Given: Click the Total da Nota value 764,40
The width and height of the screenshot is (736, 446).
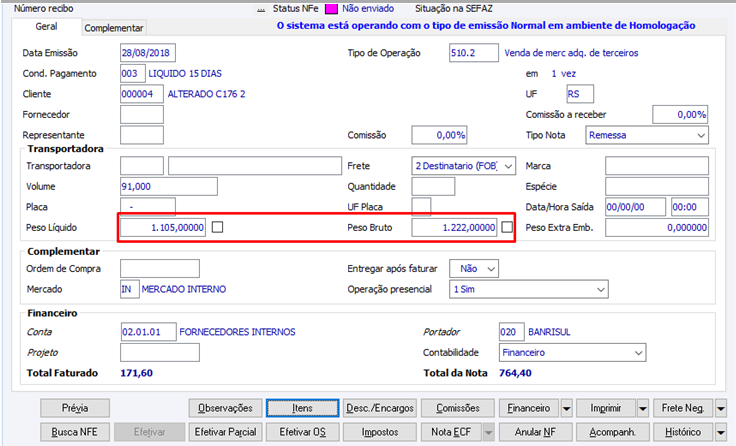Looking at the screenshot, I should [x=515, y=373].
